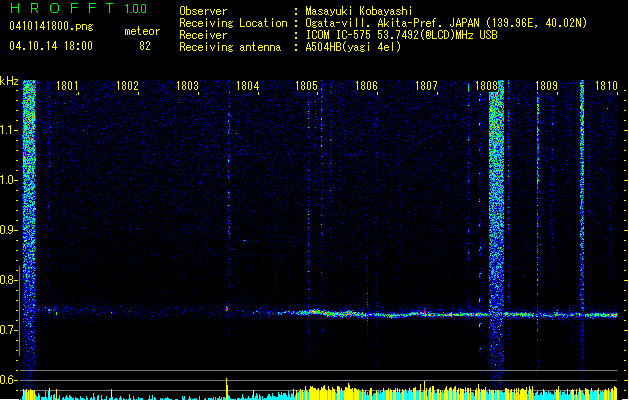This screenshot has width=629, height=400.
Task: Click the meteor count value 82
Action: [145, 46]
